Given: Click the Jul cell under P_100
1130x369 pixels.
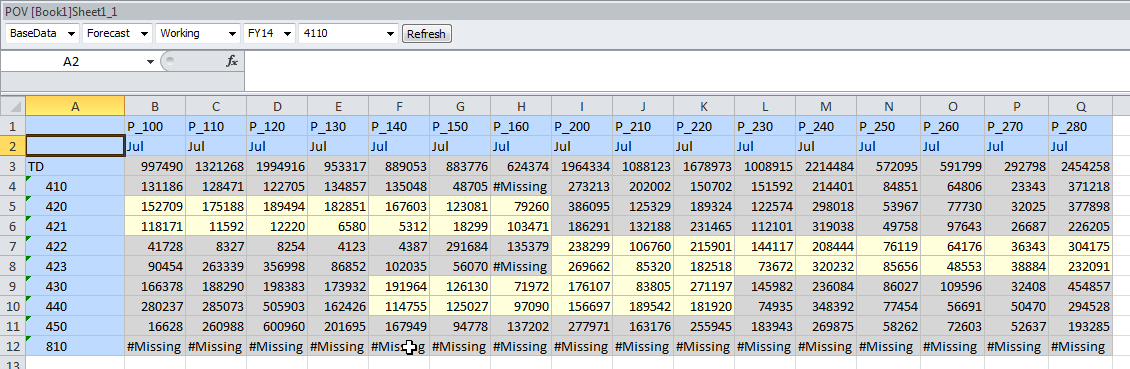Looking at the screenshot, I should click(155, 146).
